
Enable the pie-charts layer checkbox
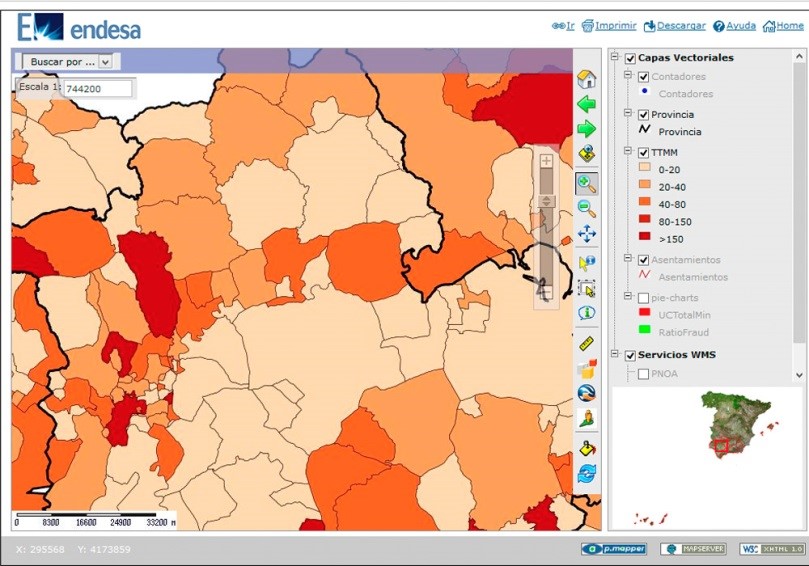(x=643, y=298)
